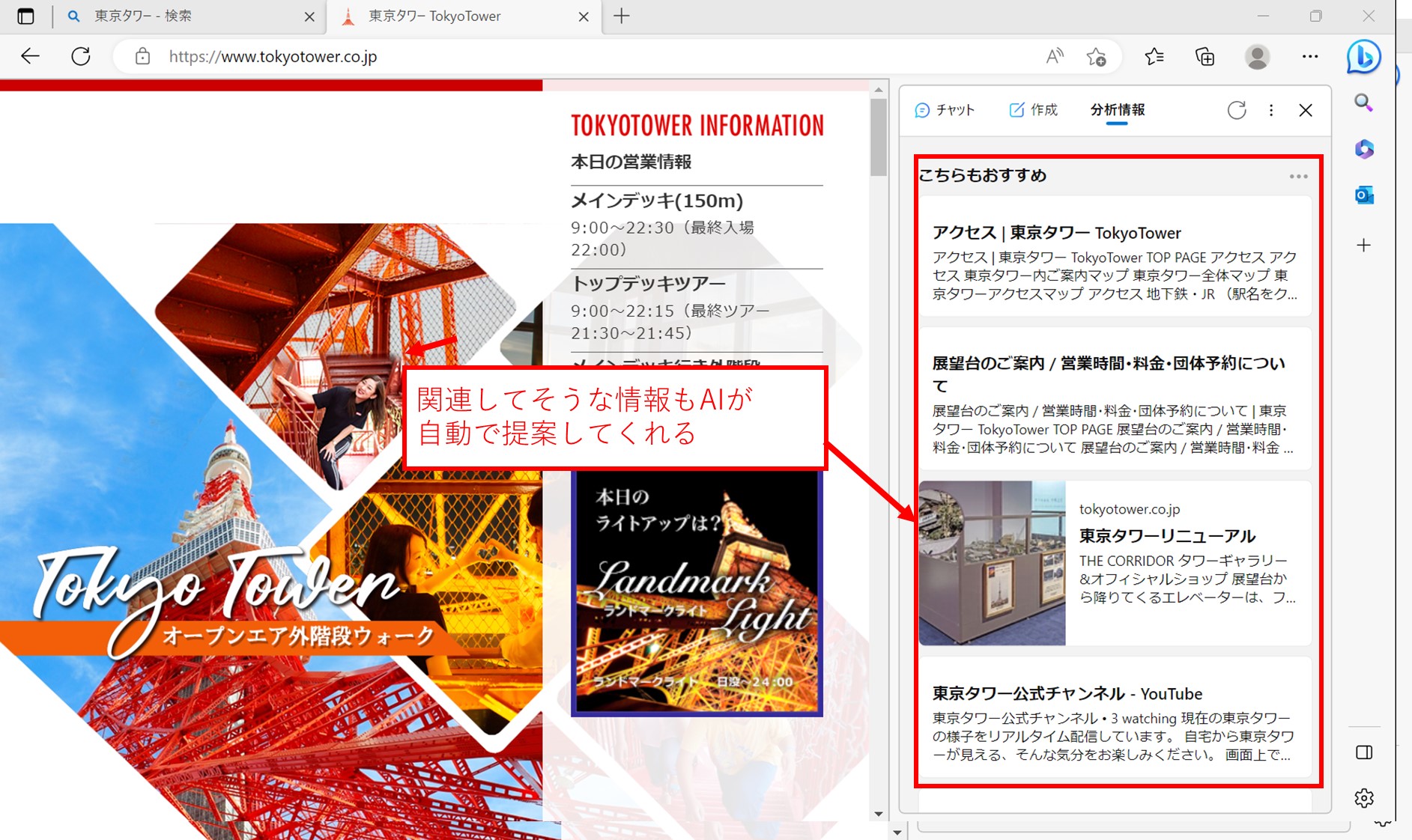Select the 分析情報 tab
1412x840 pixels.
click(1117, 110)
